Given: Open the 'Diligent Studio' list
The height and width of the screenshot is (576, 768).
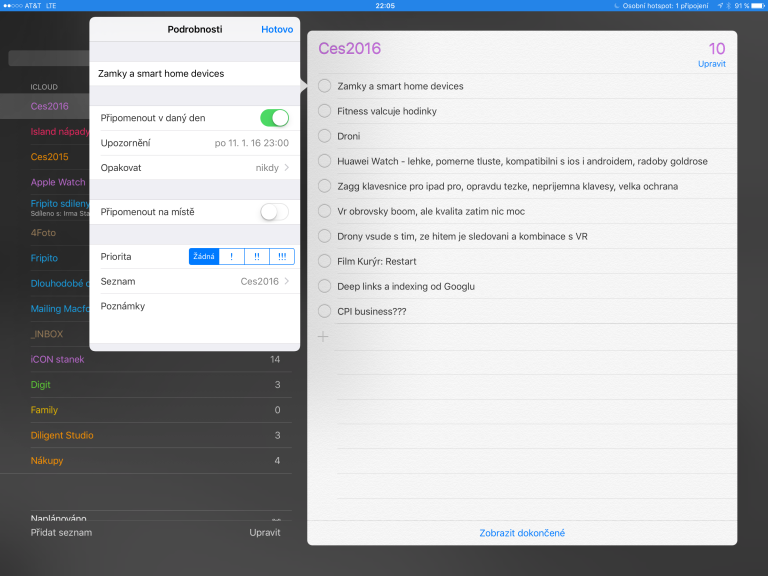Looking at the screenshot, I should (63, 435).
